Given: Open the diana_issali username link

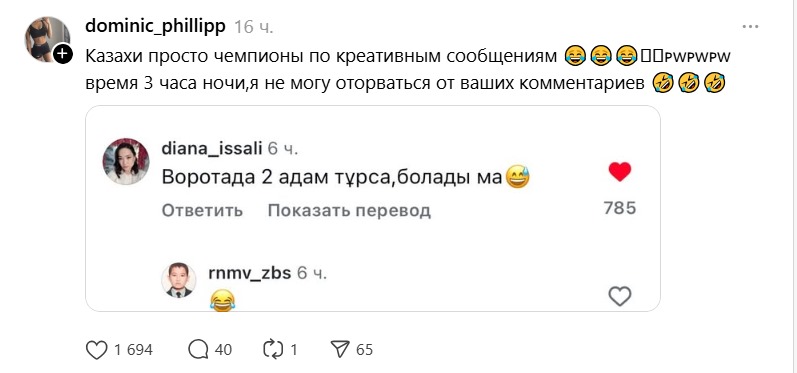Looking at the screenshot, I should pos(212,149).
